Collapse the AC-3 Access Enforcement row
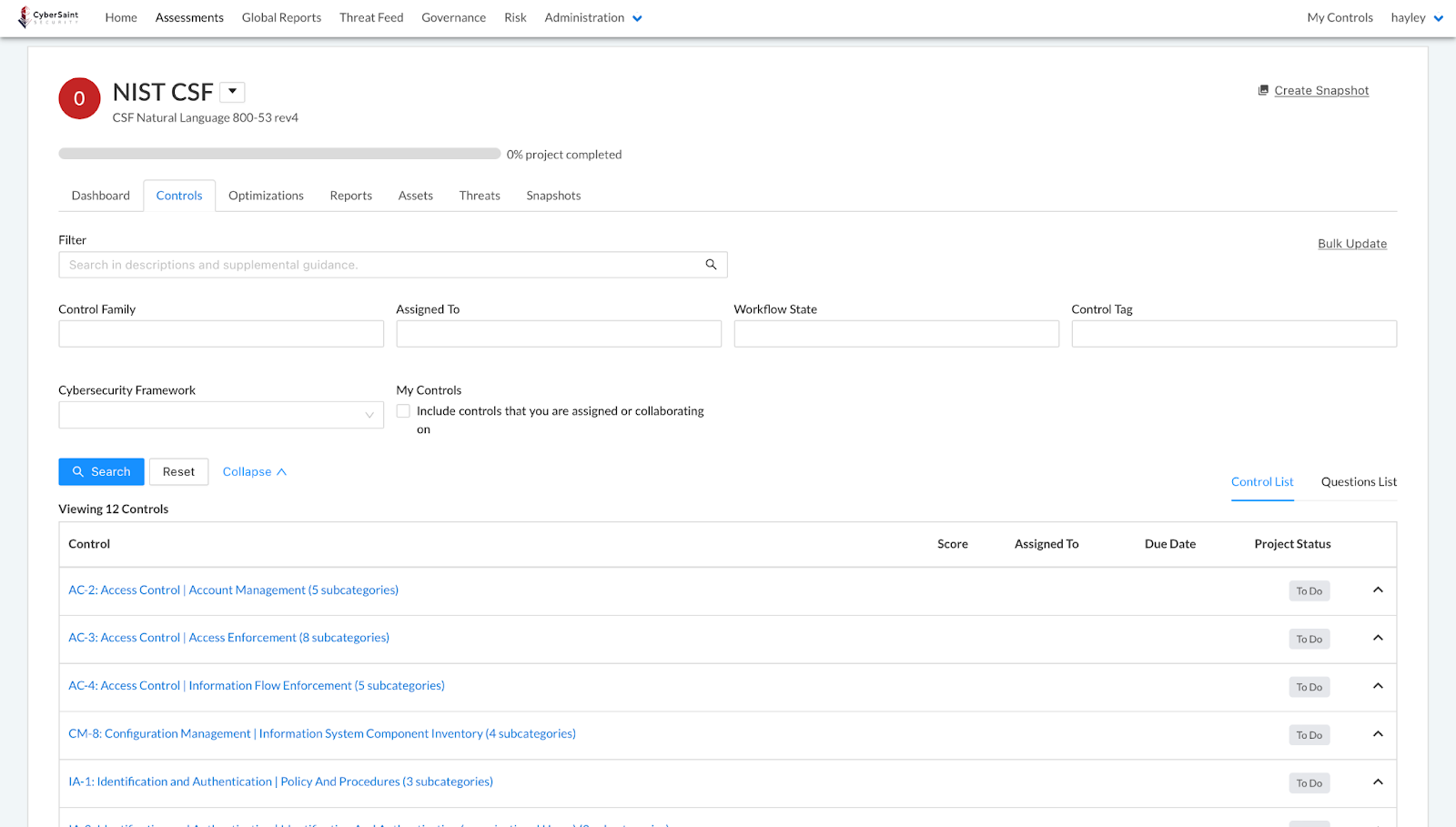Viewport: 1456px width, 827px height. (x=1378, y=638)
